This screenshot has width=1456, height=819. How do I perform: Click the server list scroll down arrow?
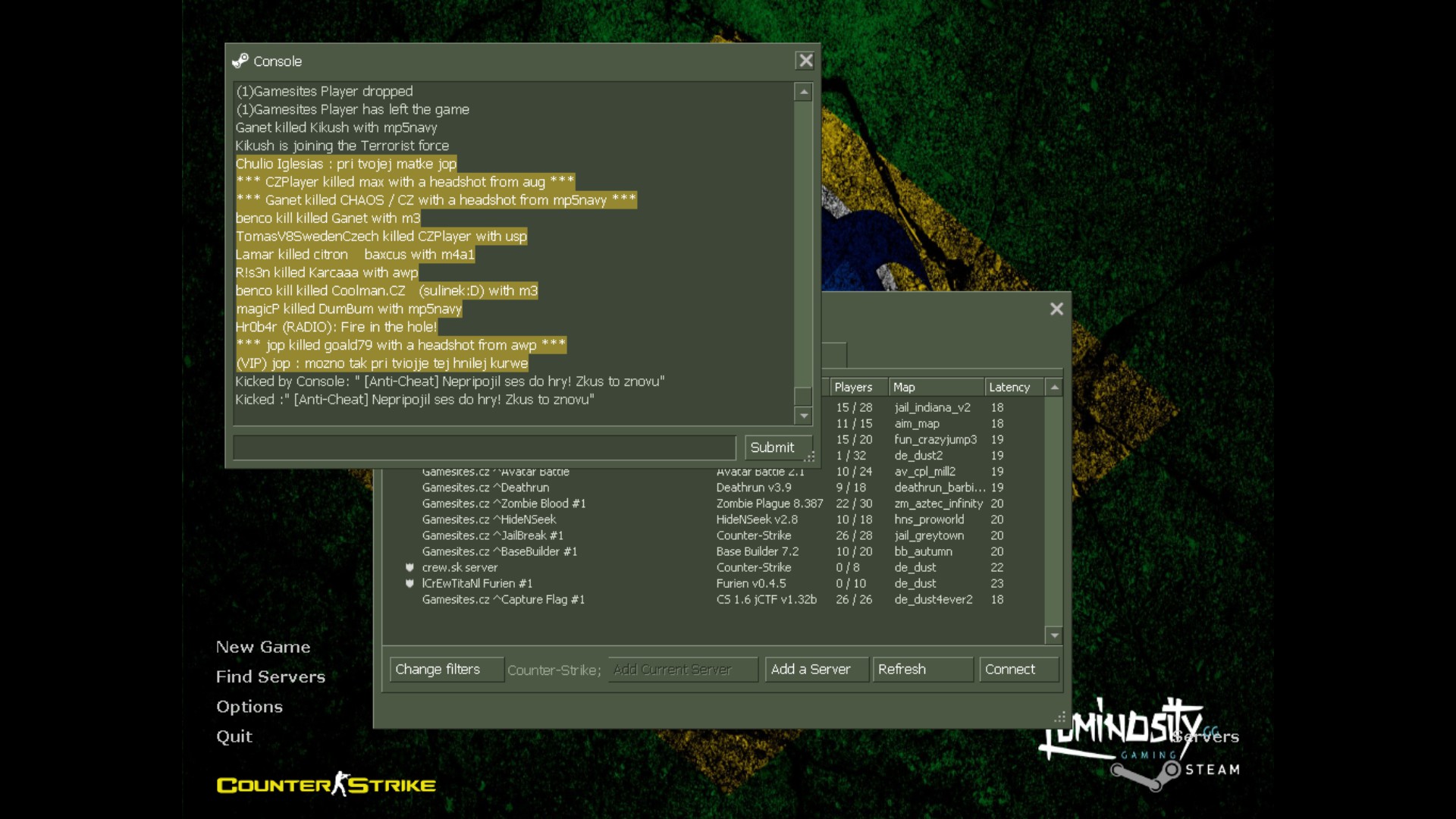[1054, 635]
